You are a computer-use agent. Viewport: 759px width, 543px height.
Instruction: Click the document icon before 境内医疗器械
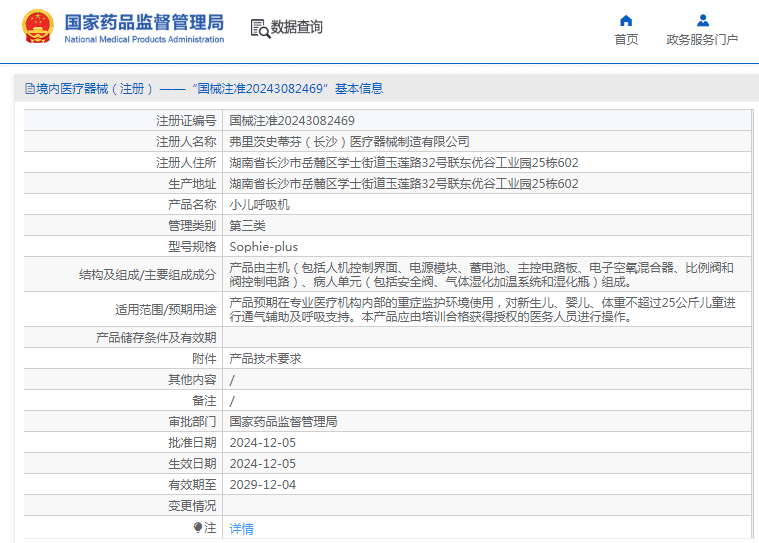pos(29,88)
